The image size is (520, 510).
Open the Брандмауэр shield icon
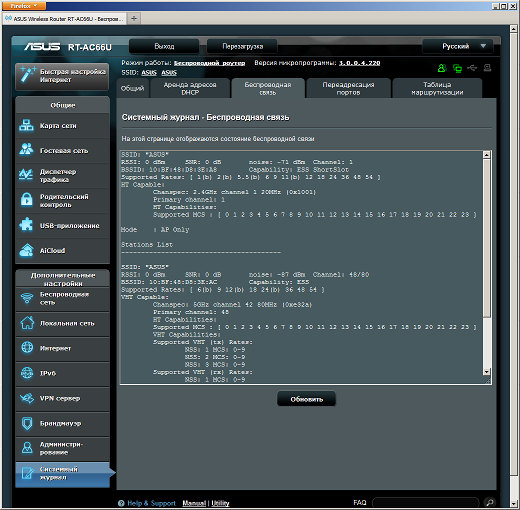tap(27, 423)
